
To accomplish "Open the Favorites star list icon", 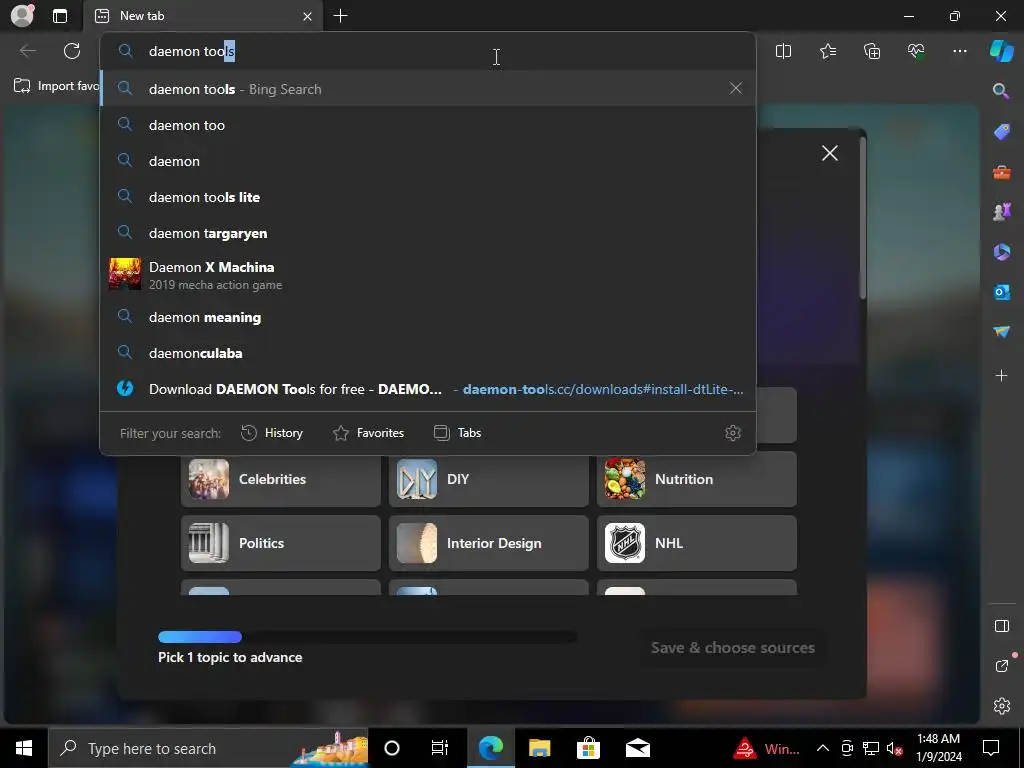I will pyautogui.click(x=827, y=51).
